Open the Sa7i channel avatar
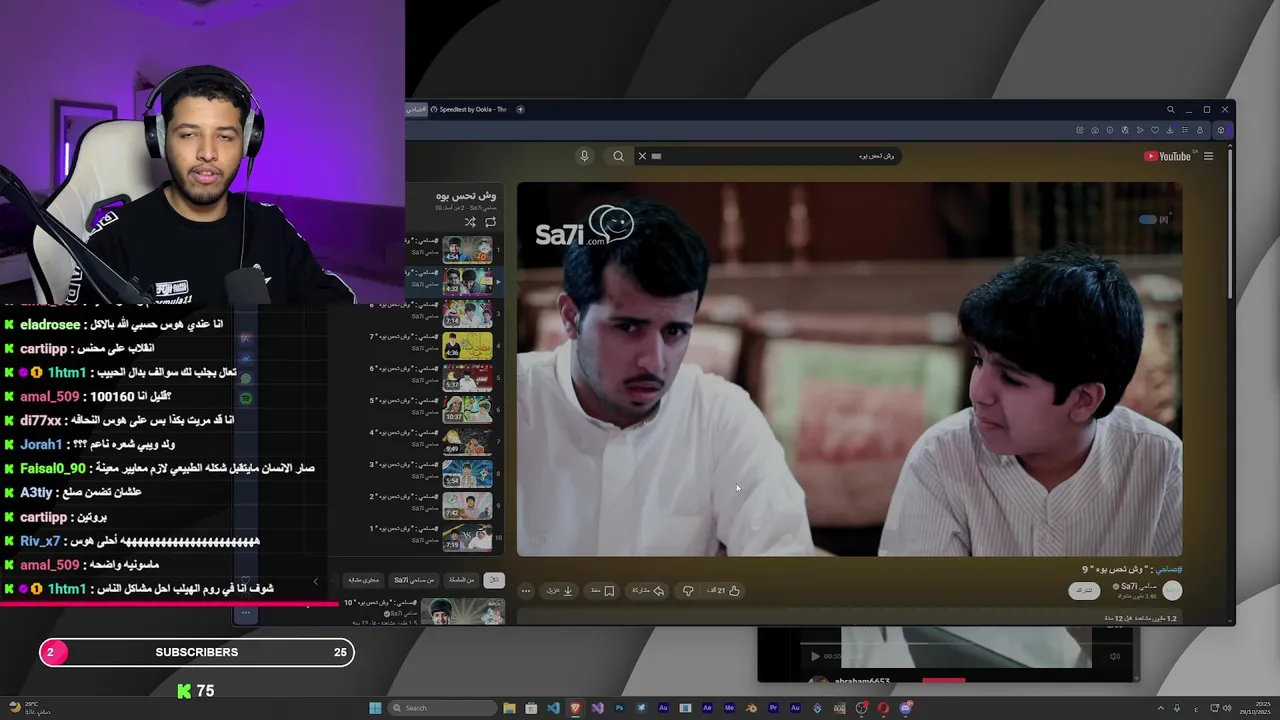This screenshot has height=720, width=1280. click(x=1172, y=590)
